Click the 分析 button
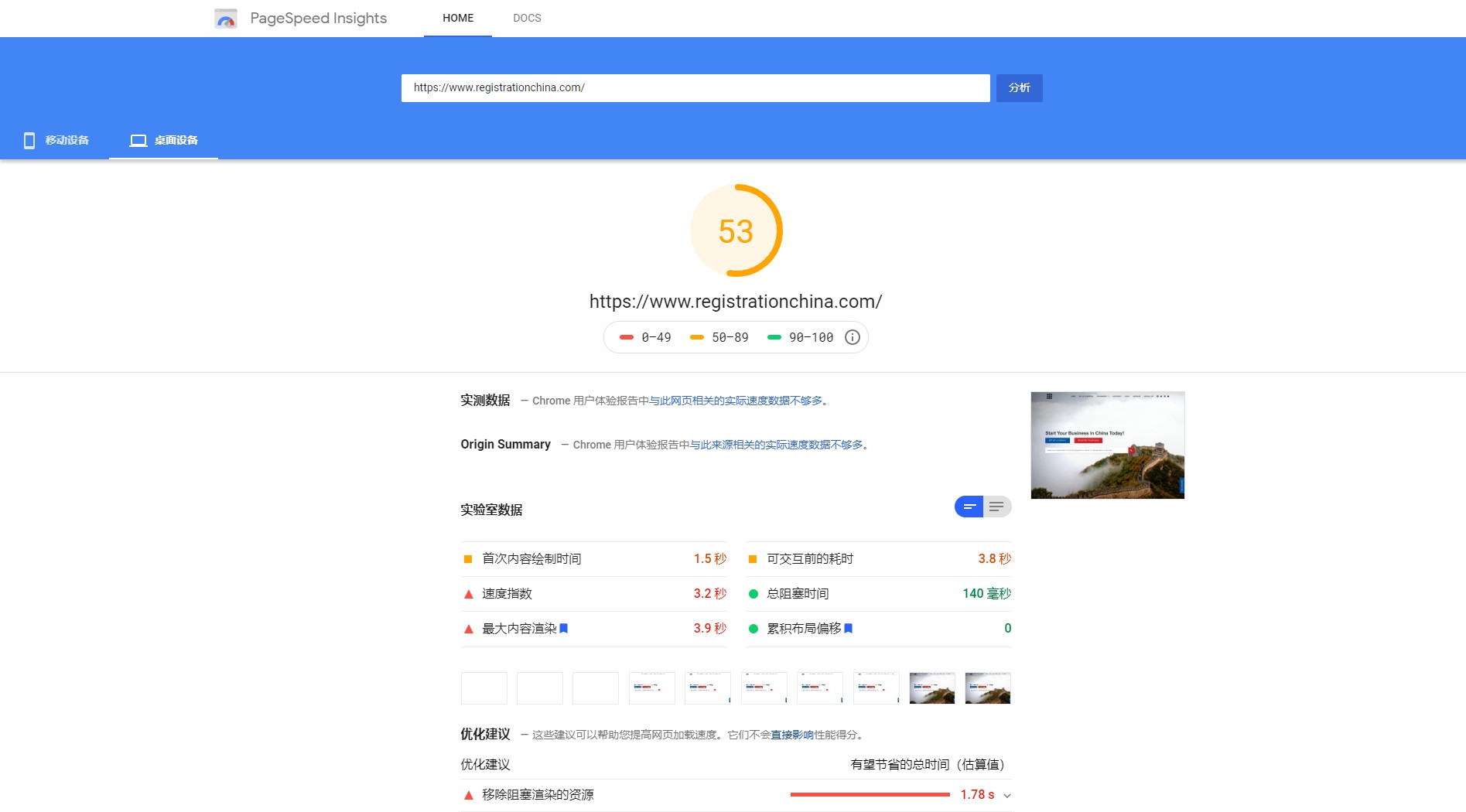This screenshot has height=812, width=1466. [x=1019, y=88]
